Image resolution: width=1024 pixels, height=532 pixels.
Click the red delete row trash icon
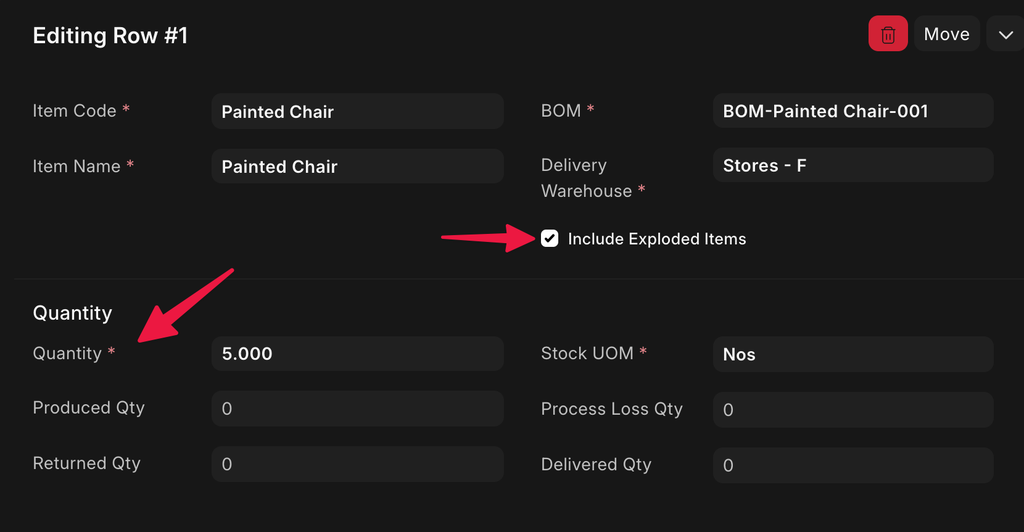click(887, 34)
